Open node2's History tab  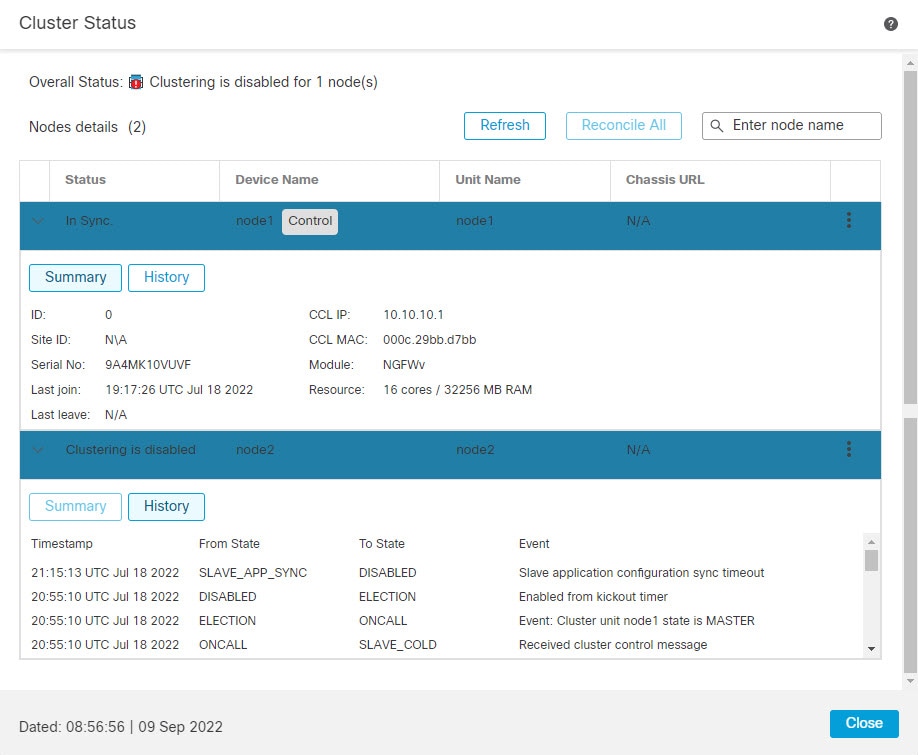click(x=166, y=506)
